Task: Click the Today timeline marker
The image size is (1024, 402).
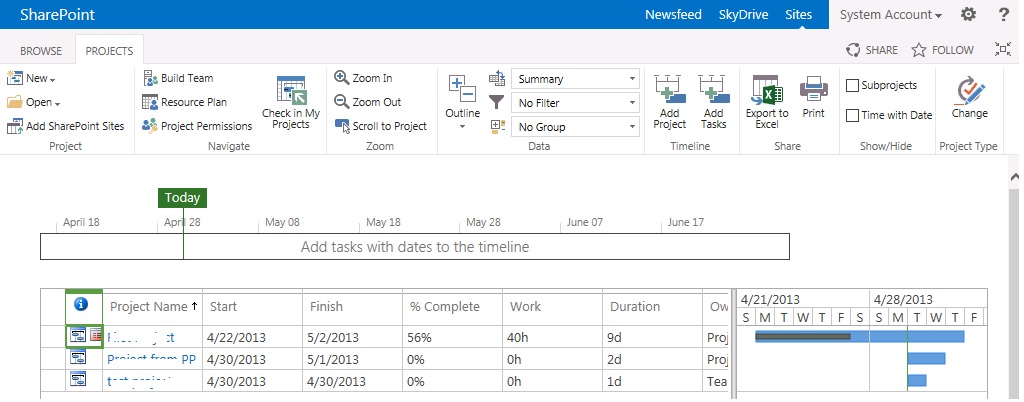Action: [x=182, y=198]
